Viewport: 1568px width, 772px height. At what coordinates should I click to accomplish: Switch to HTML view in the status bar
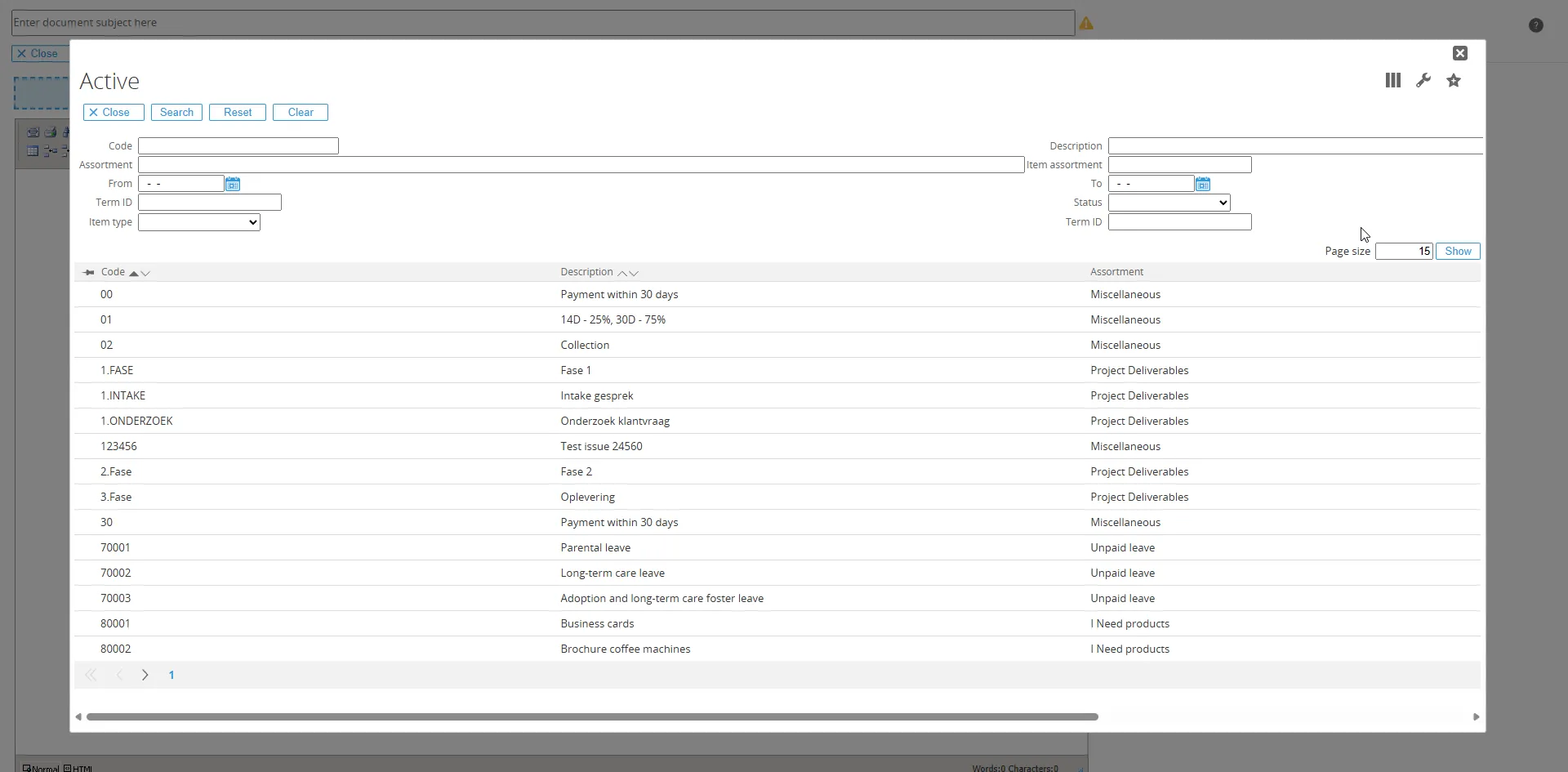tap(79, 768)
